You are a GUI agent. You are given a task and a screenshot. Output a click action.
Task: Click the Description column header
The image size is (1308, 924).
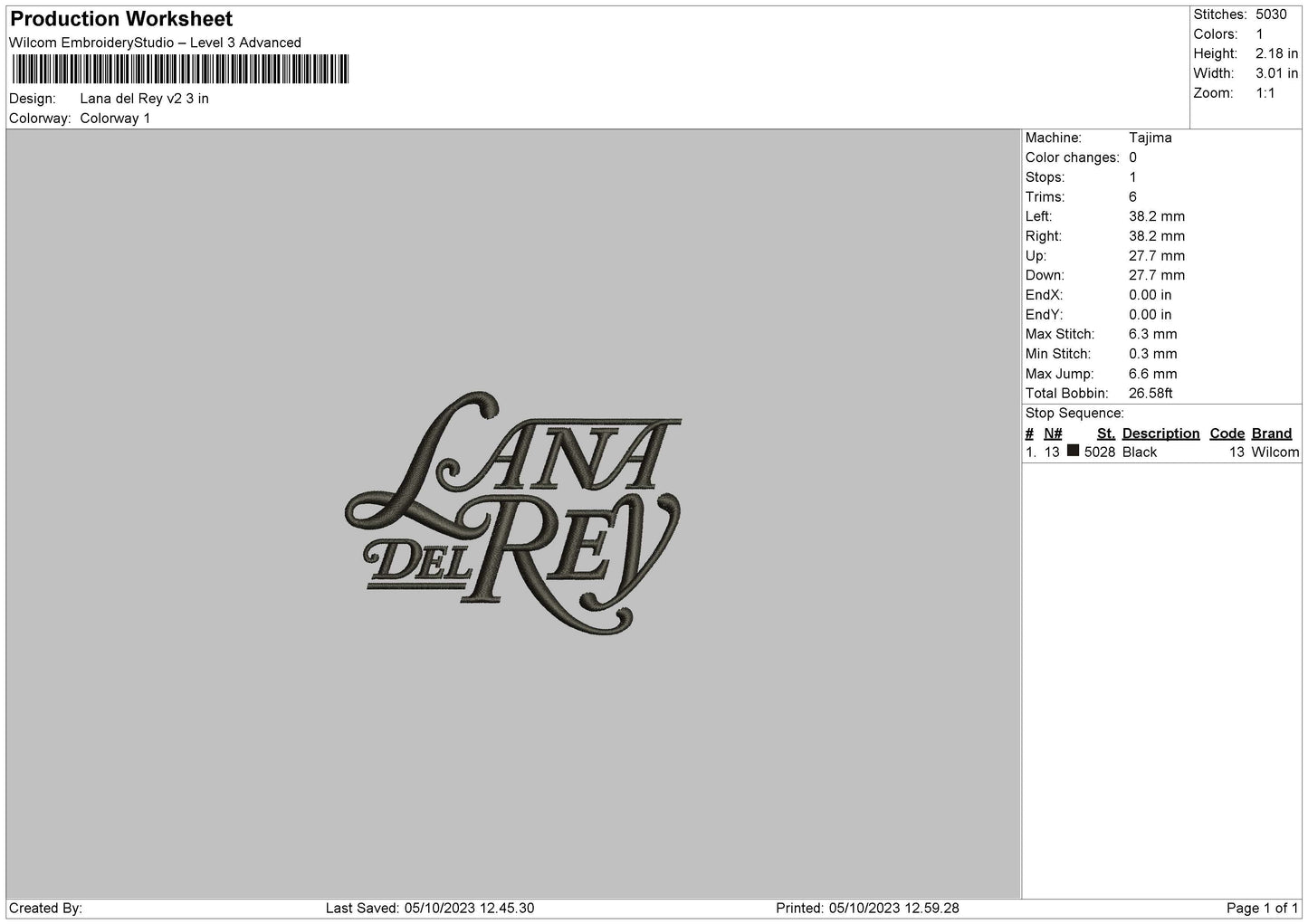tap(1160, 433)
